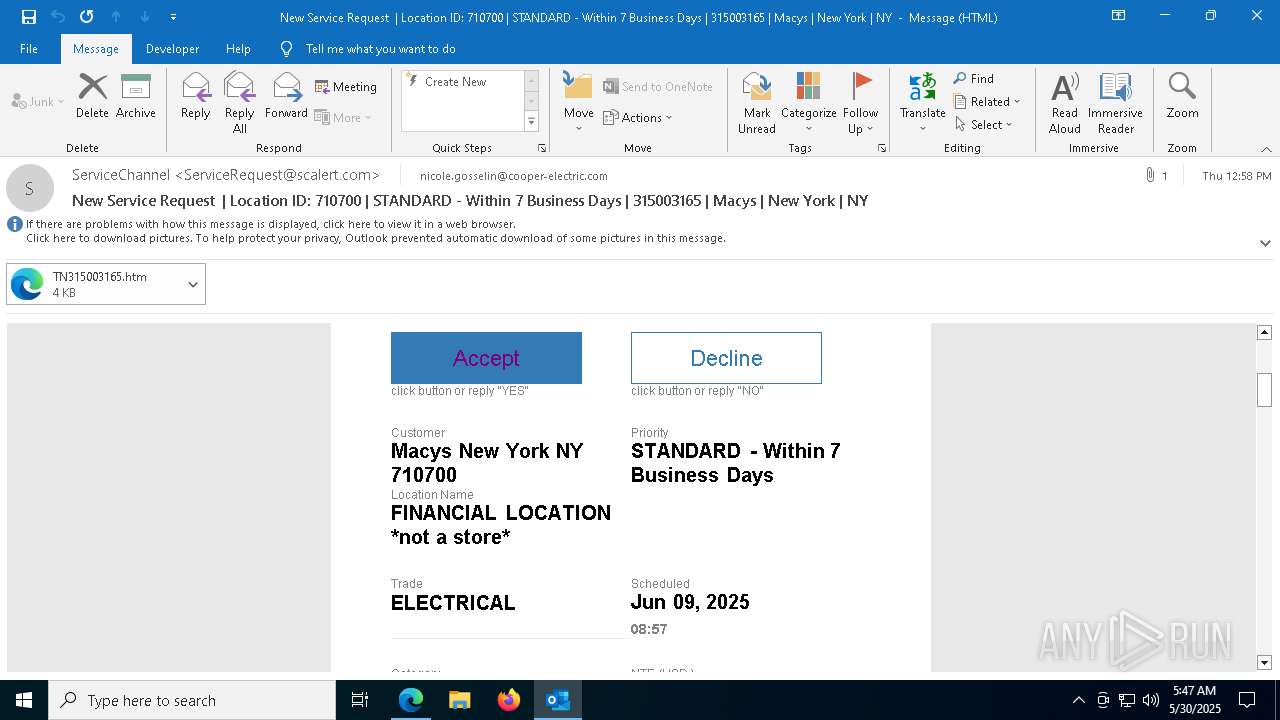
Task: Click the Tell me what you want to do box
Action: 380,49
